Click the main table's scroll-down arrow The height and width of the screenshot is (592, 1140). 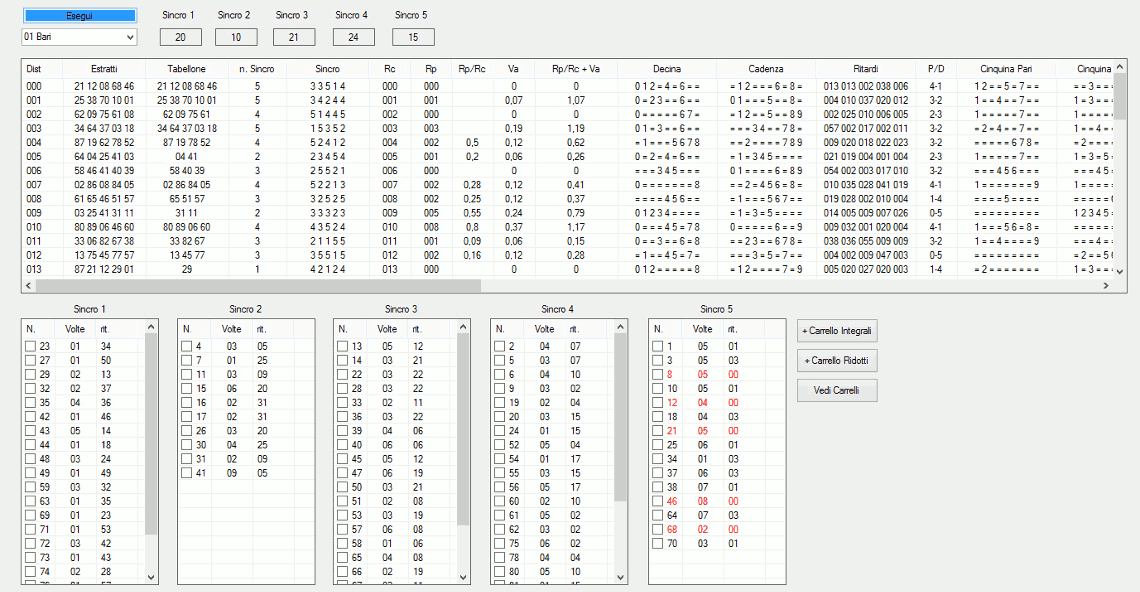click(1121, 270)
